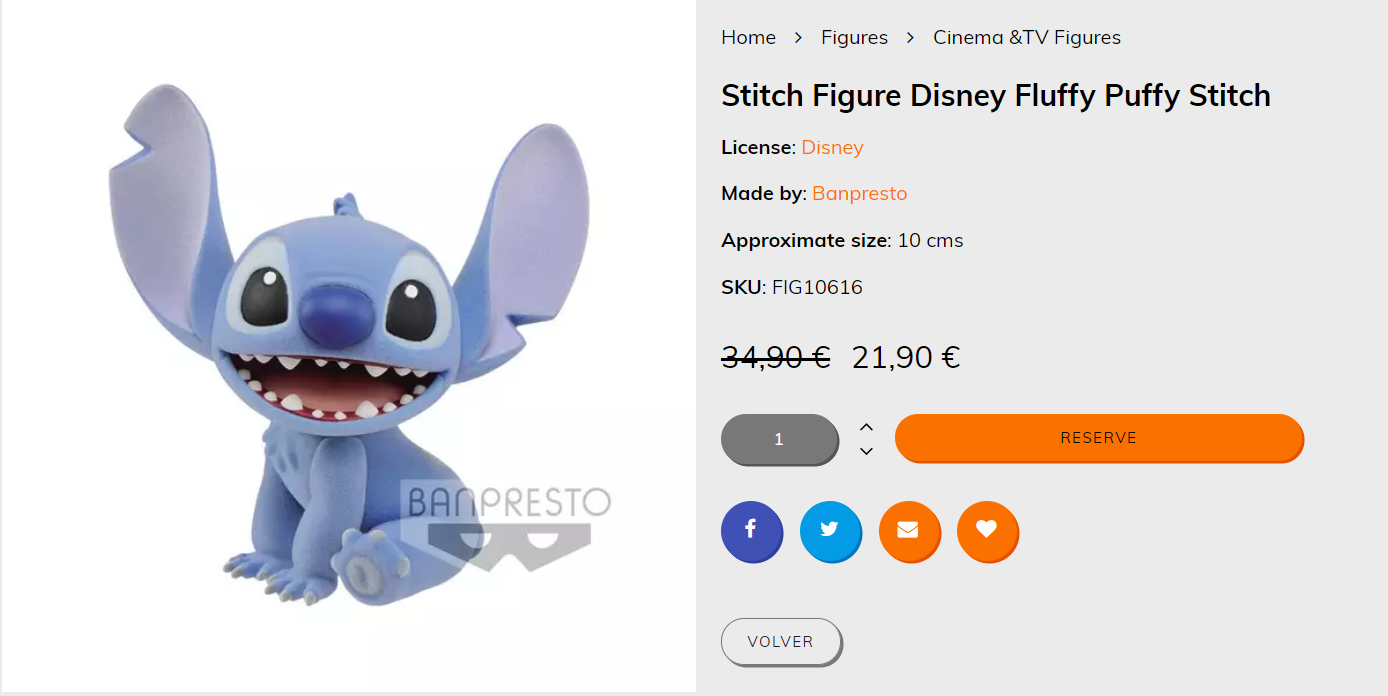Add the figure to favorites with heart icon

point(987,531)
